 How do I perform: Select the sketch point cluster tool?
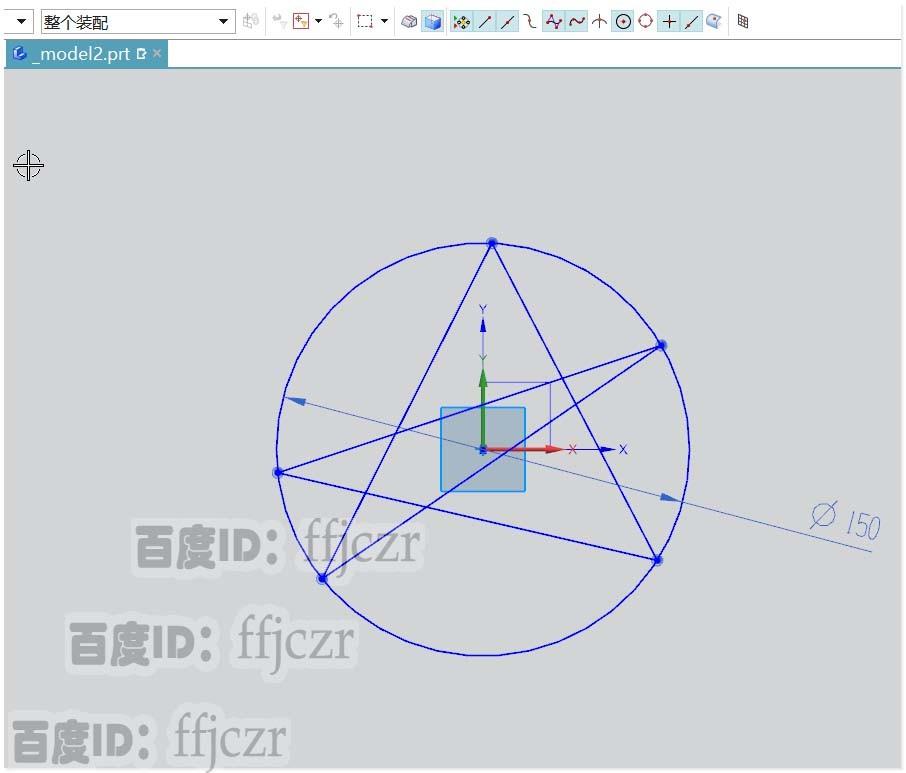coord(463,21)
